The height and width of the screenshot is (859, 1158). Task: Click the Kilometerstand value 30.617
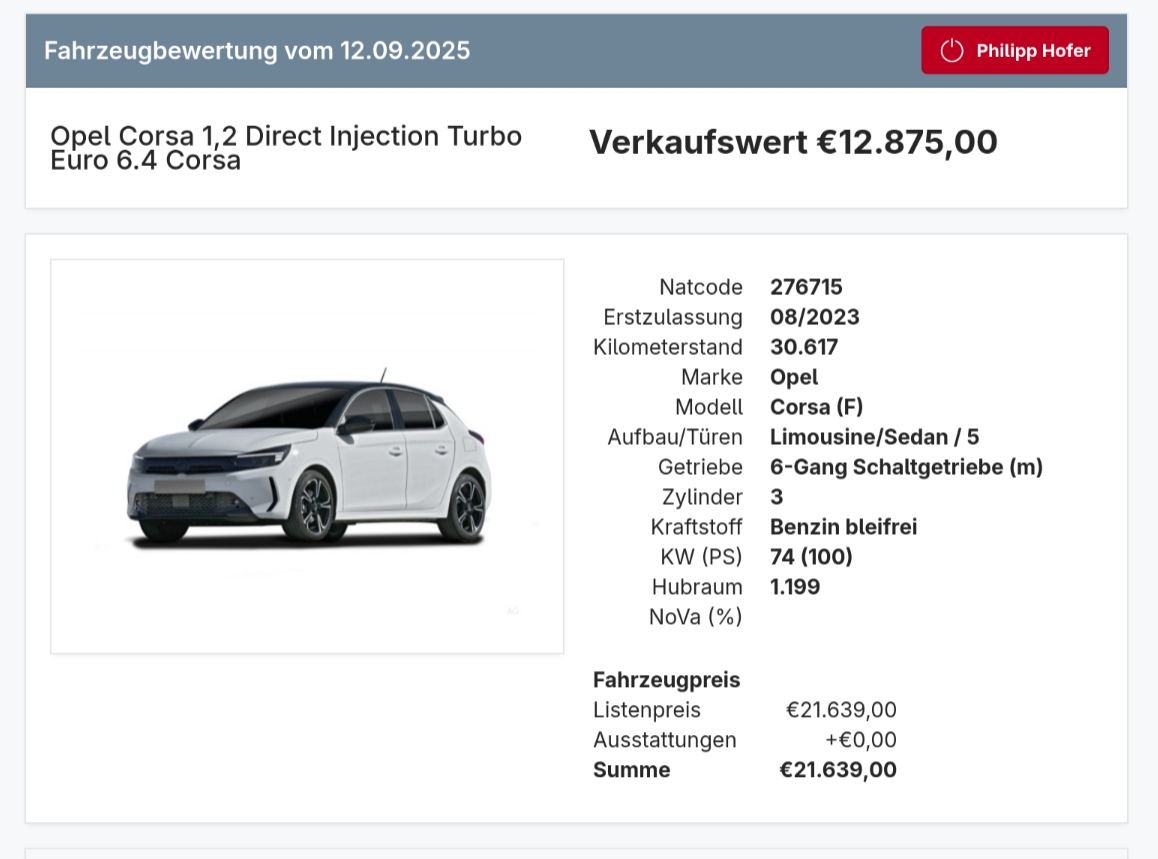pyautogui.click(x=804, y=347)
